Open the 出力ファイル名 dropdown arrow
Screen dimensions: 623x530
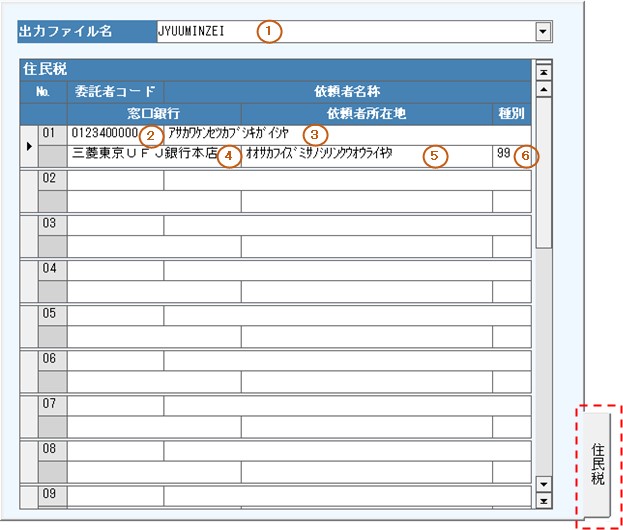pos(543,32)
